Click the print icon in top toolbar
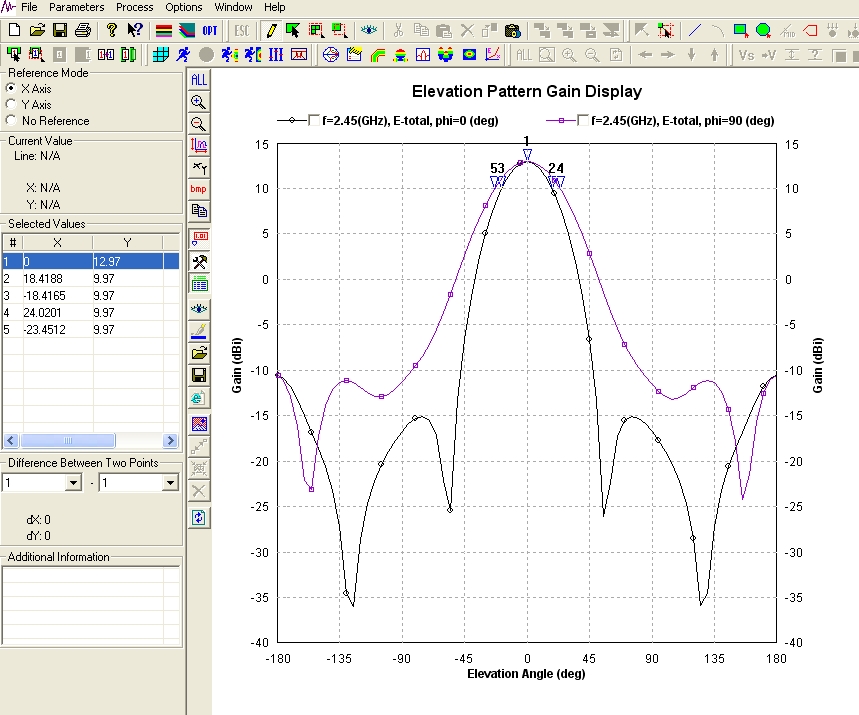The width and height of the screenshot is (859, 715). tap(83, 30)
